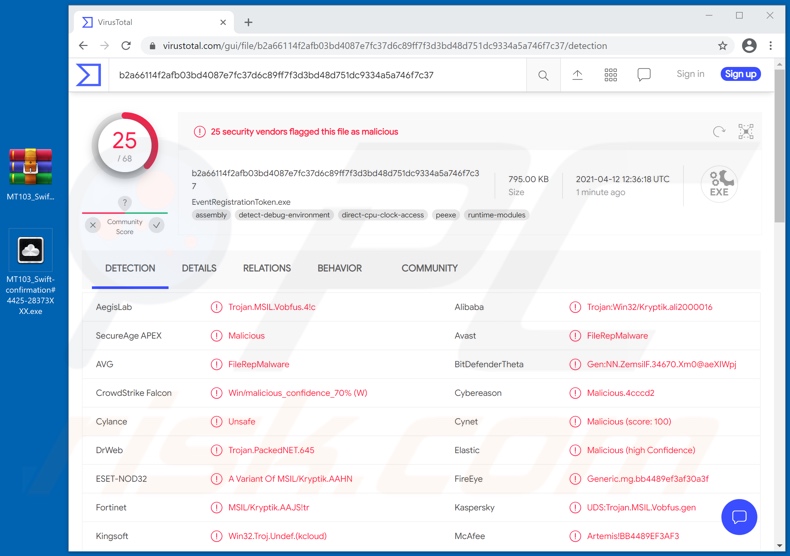The image size is (790, 556).
Task: Click the Artemis!BB4489EF3AF3 result
Action: (633, 536)
